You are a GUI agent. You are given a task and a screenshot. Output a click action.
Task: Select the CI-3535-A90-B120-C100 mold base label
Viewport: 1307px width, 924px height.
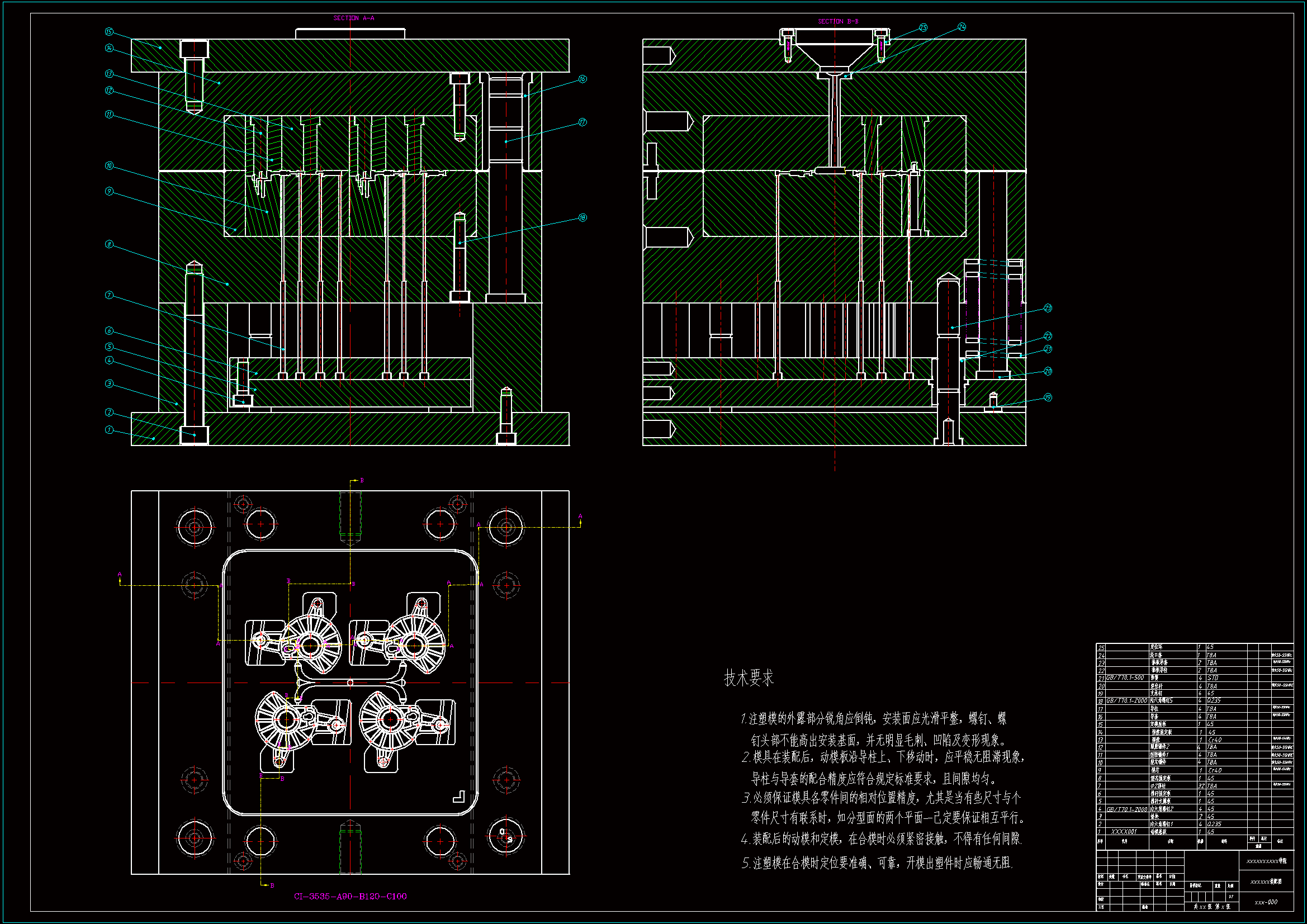[350, 896]
